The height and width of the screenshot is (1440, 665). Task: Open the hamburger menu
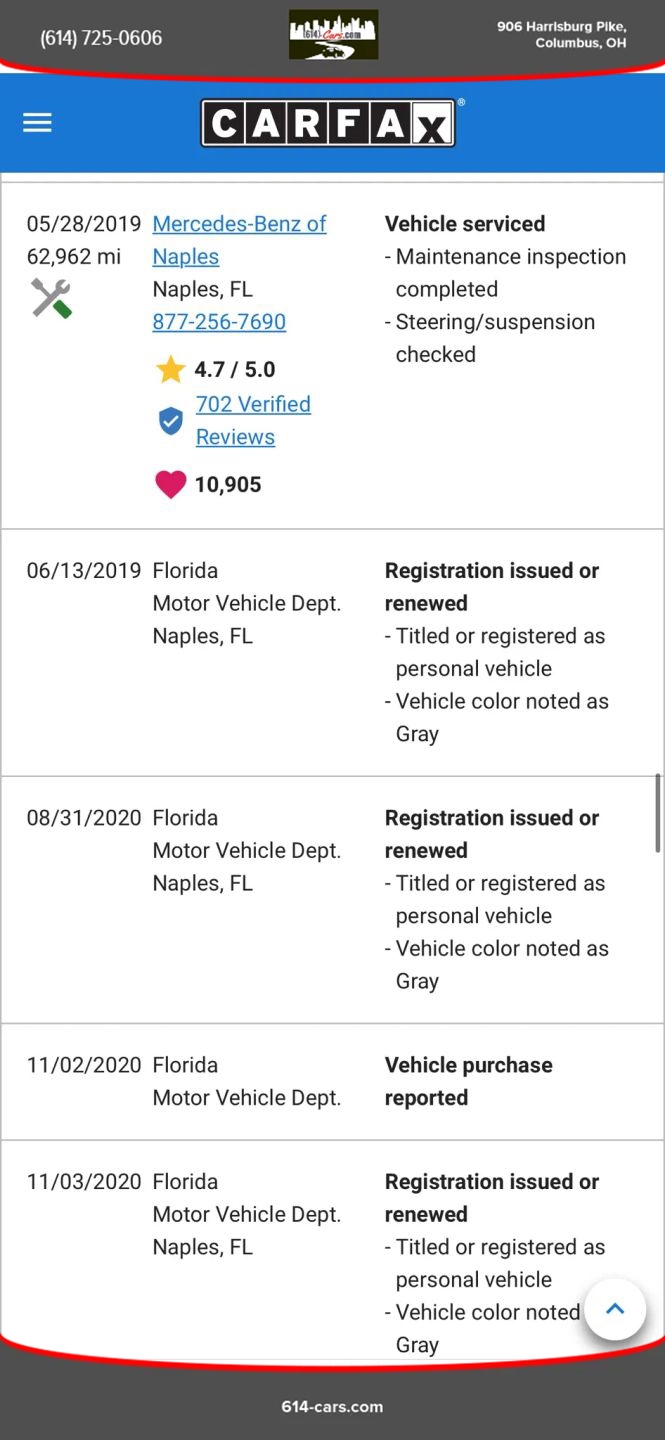[37, 123]
